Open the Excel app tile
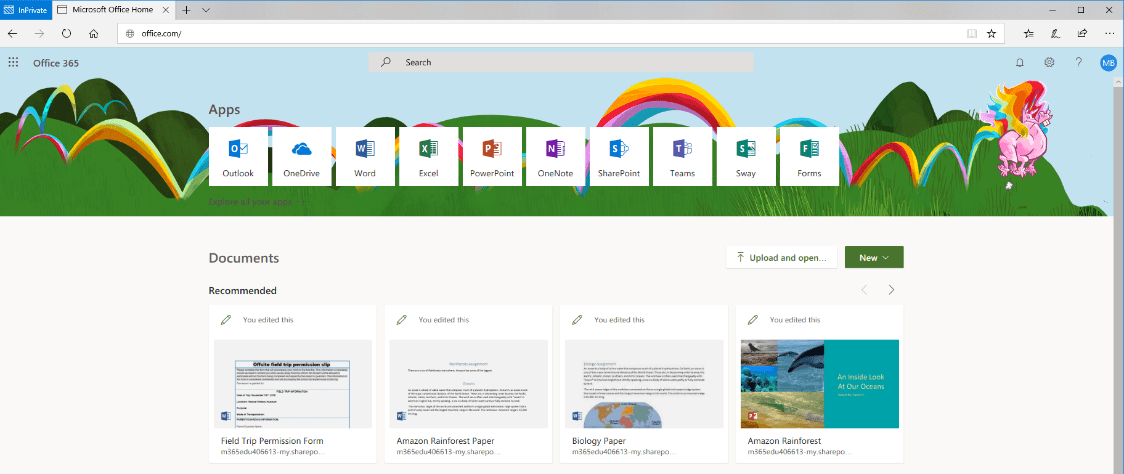The height and width of the screenshot is (474, 1124). 428,156
